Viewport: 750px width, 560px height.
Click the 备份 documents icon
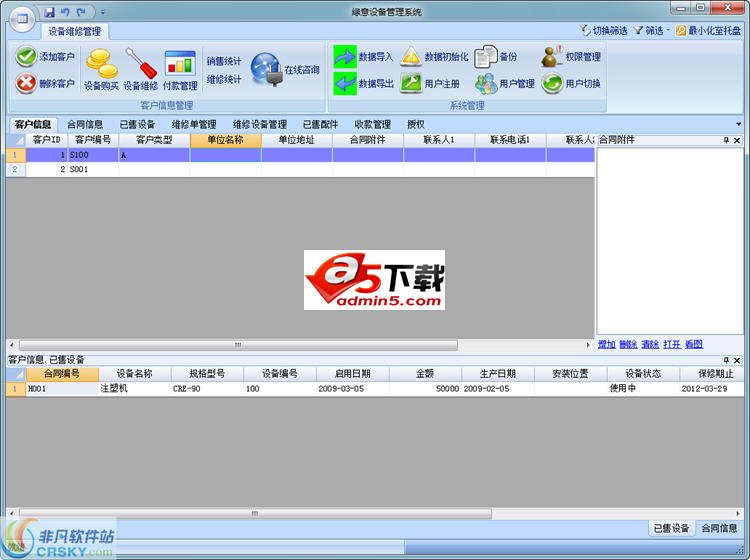pyautogui.click(x=485, y=56)
